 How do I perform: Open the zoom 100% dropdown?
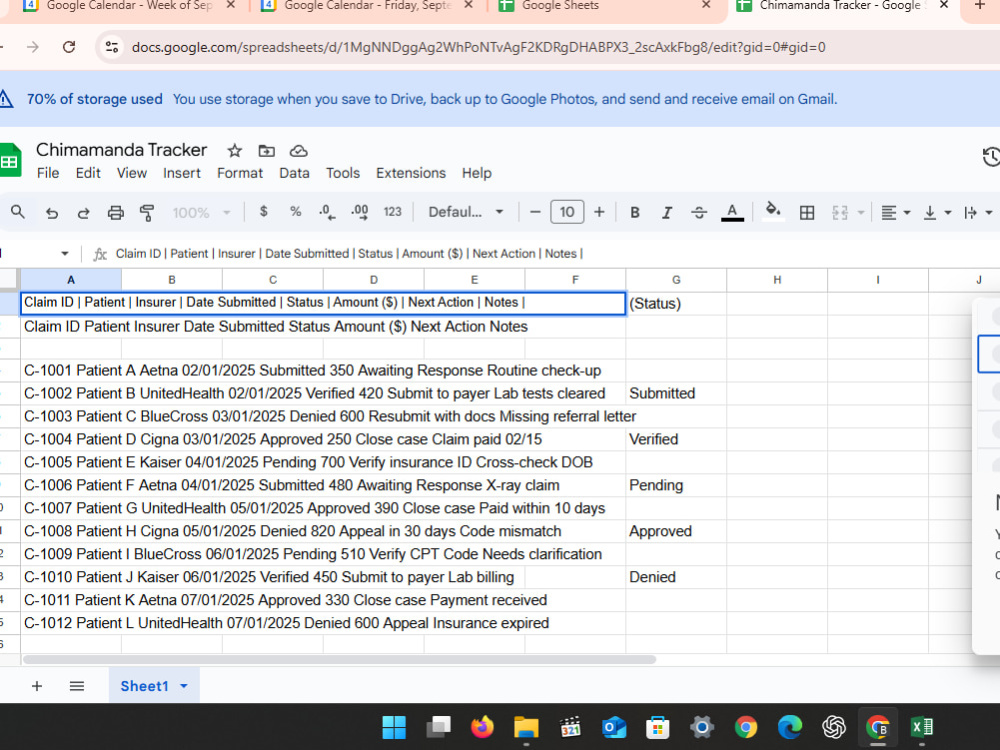pos(201,212)
